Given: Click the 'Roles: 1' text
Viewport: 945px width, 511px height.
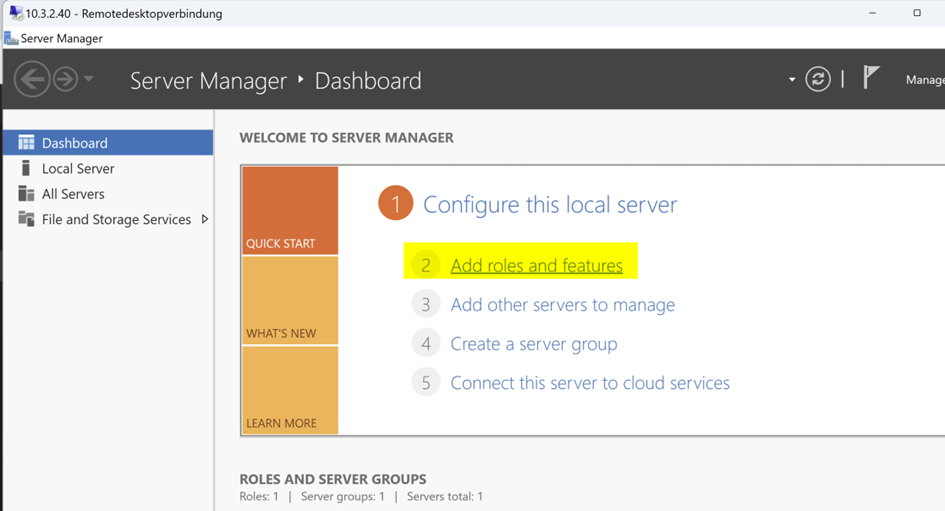Looking at the screenshot, I should (259, 497).
